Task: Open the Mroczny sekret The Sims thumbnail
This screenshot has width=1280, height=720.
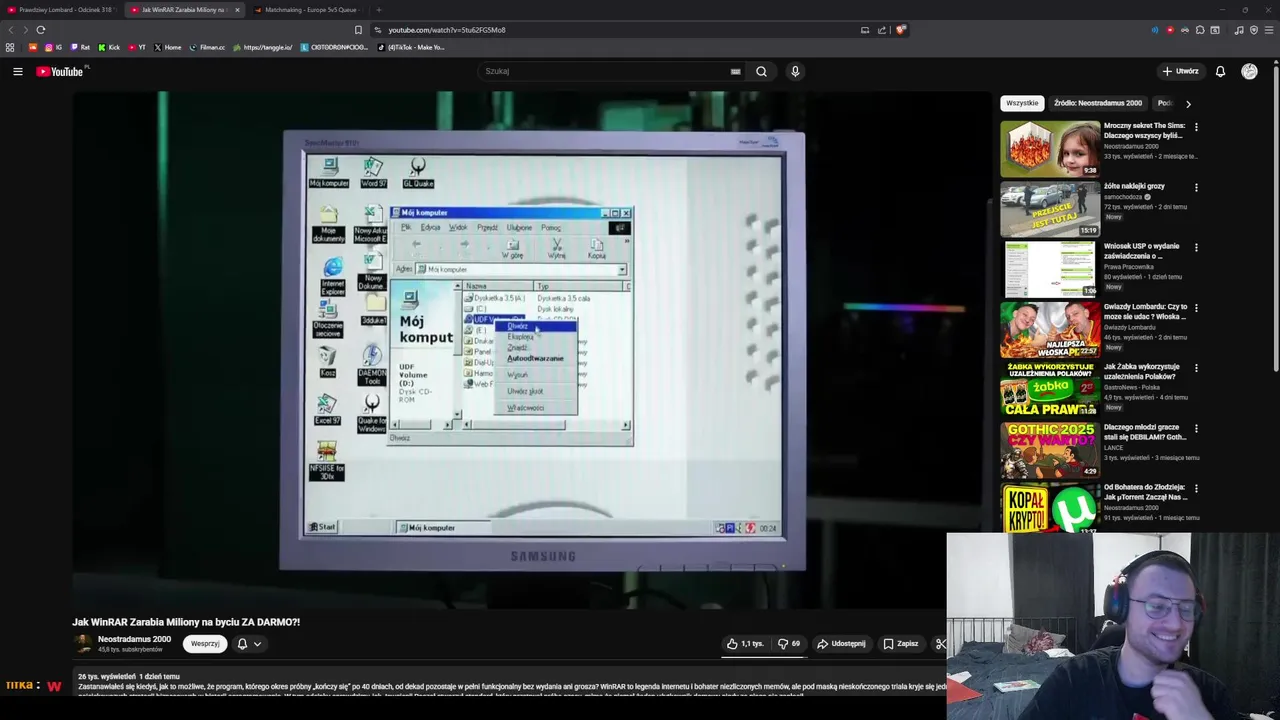Action: (1050, 149)
